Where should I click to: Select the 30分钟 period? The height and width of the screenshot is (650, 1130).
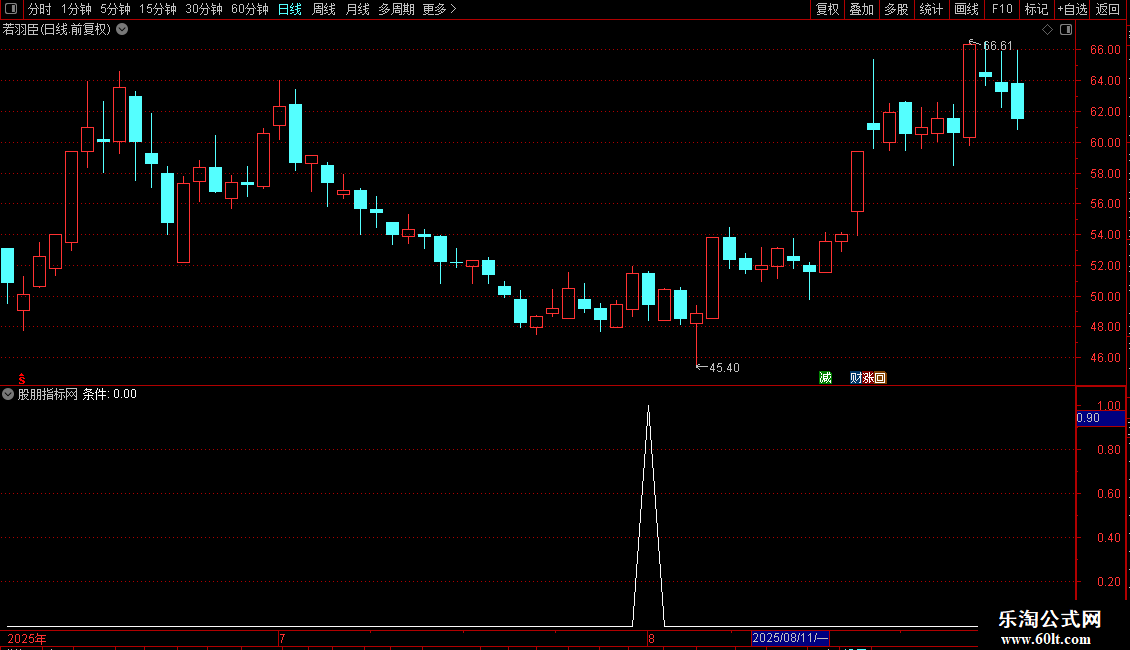(x=204, y=9)
